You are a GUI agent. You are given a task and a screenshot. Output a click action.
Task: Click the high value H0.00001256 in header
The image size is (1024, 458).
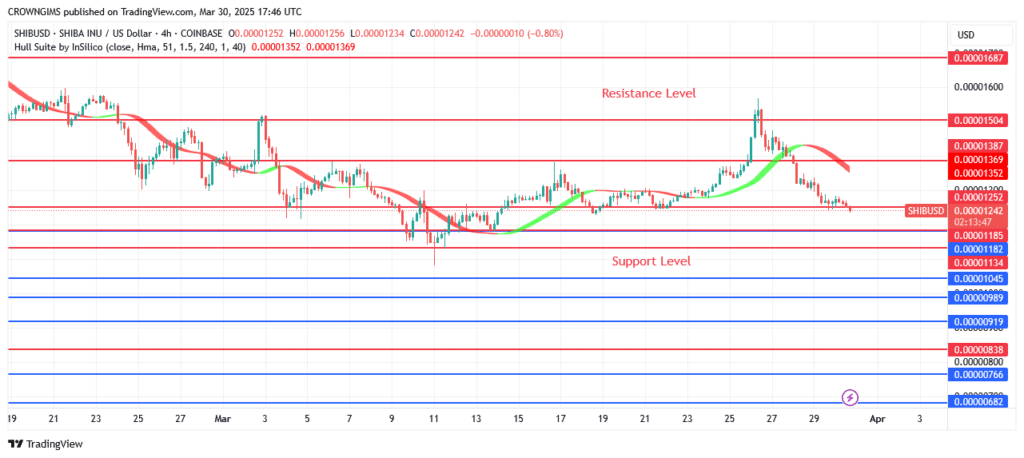point(319,33)
